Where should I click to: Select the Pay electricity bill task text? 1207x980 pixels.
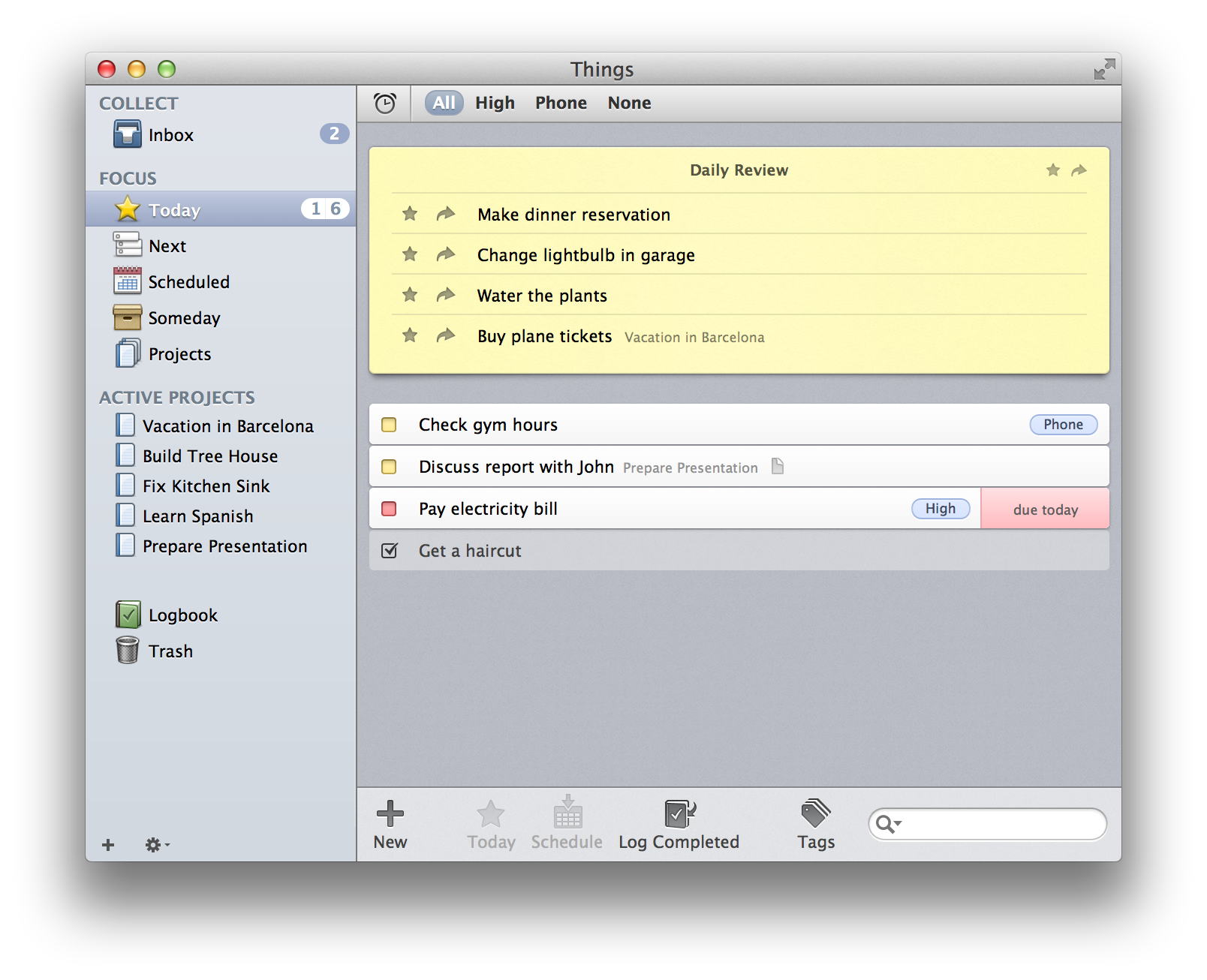click(x=488, y=509)
